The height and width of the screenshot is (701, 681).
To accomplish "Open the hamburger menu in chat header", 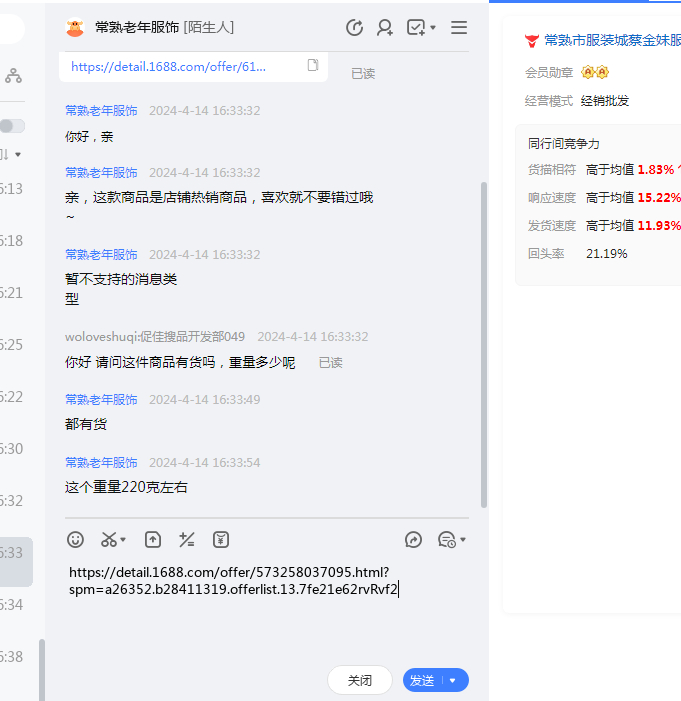I will [459, 28].
